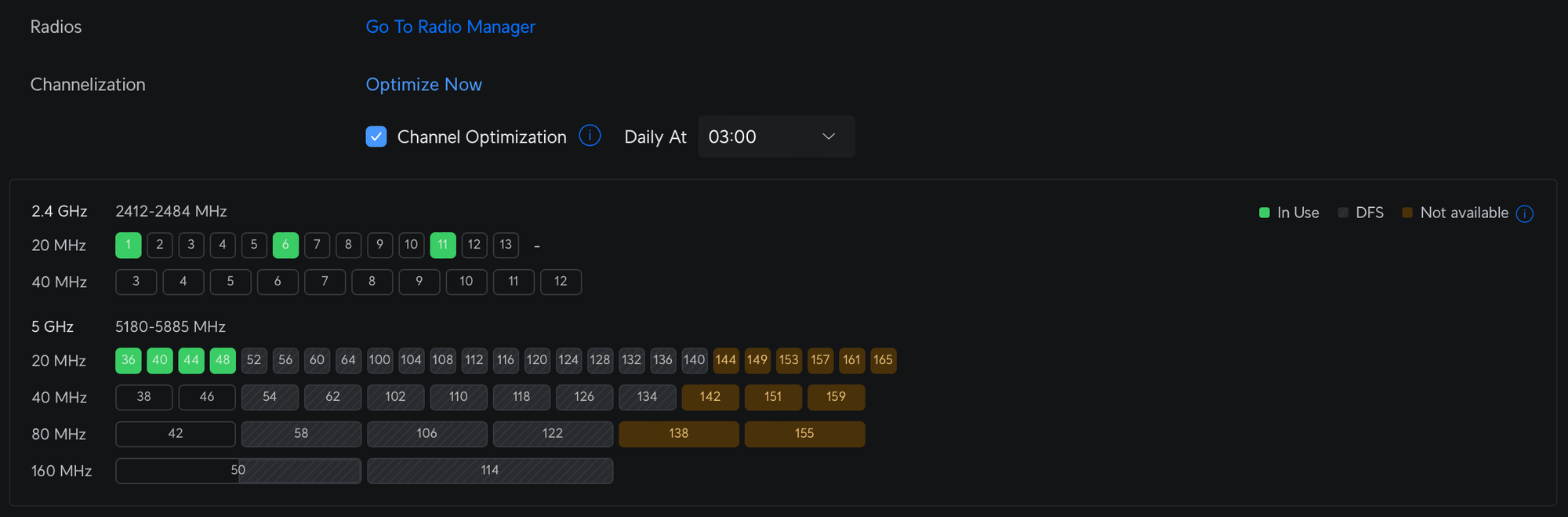The height and width of the screenshot is (517, 1568).
Task: Select 80 MHz channel 42
Action: (176, 434)
